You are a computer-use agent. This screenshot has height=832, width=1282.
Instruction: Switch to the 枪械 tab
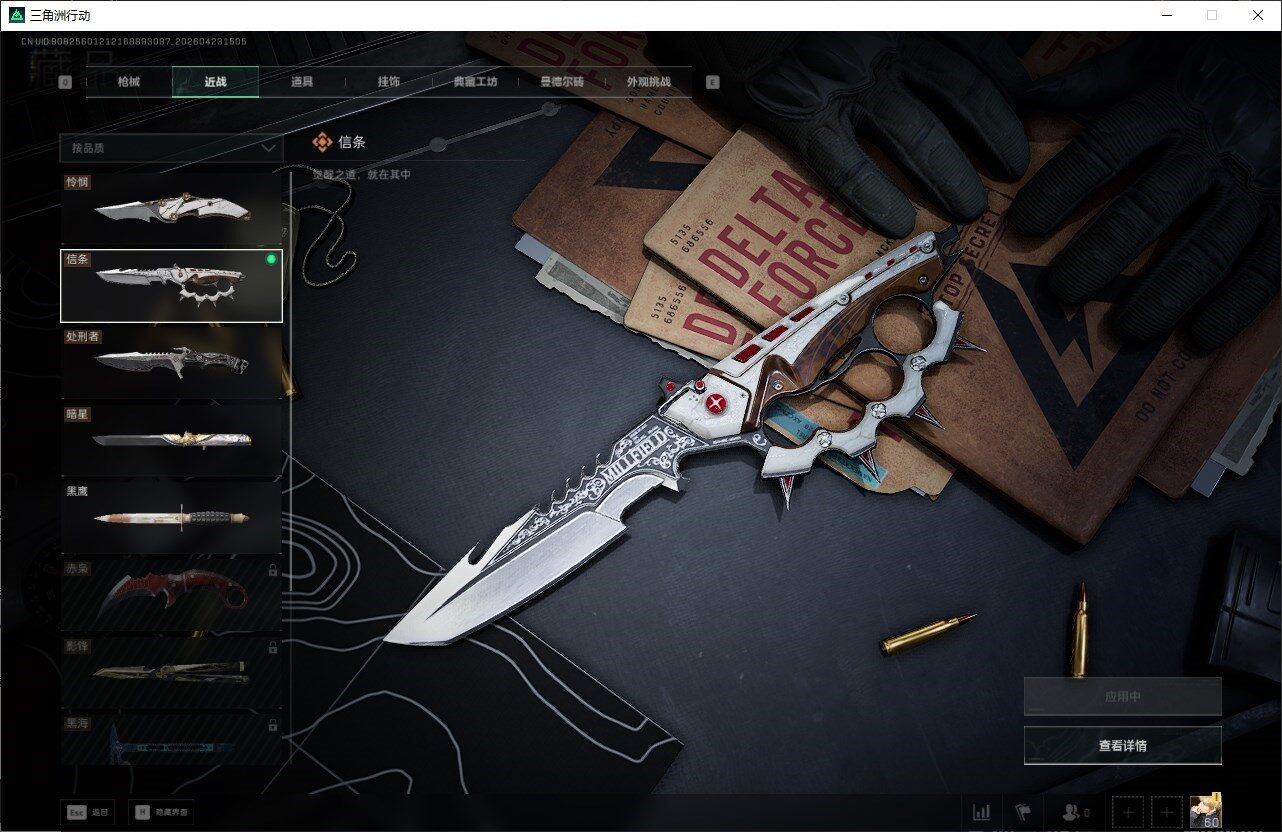(x=129, y=82)
